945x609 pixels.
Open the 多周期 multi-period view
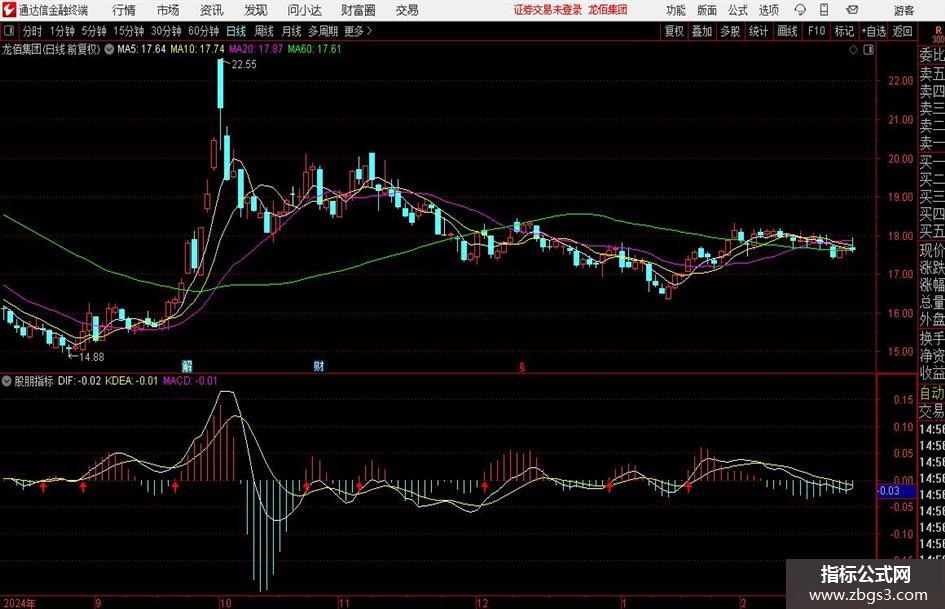click(322, 31)
